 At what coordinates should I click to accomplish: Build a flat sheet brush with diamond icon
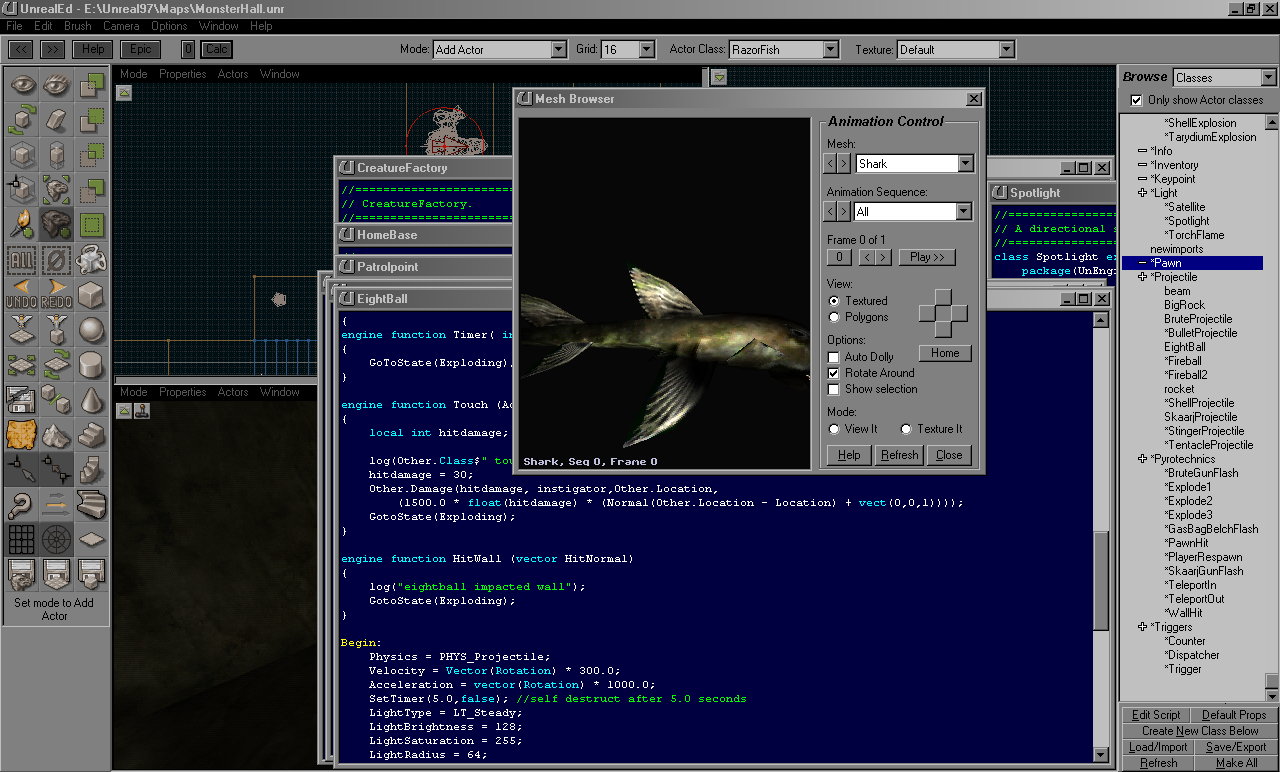pos(90,540)
